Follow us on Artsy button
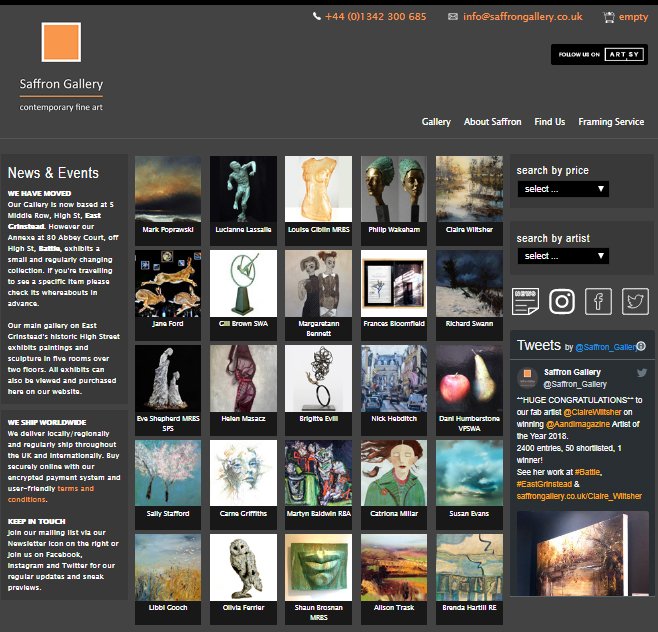Viewport: 658px width, 632px height. click(599, 54)
